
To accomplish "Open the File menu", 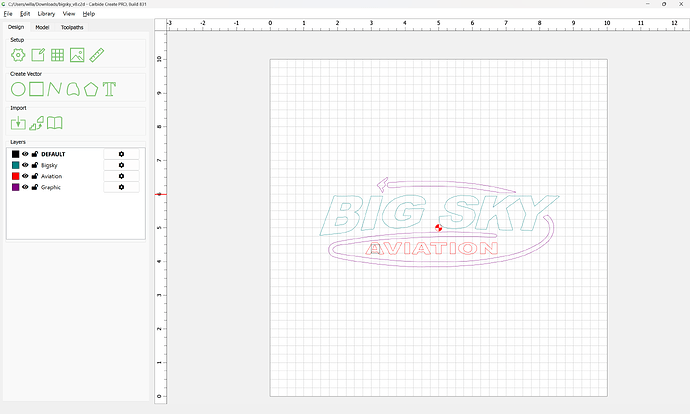I will click(8, 14).
